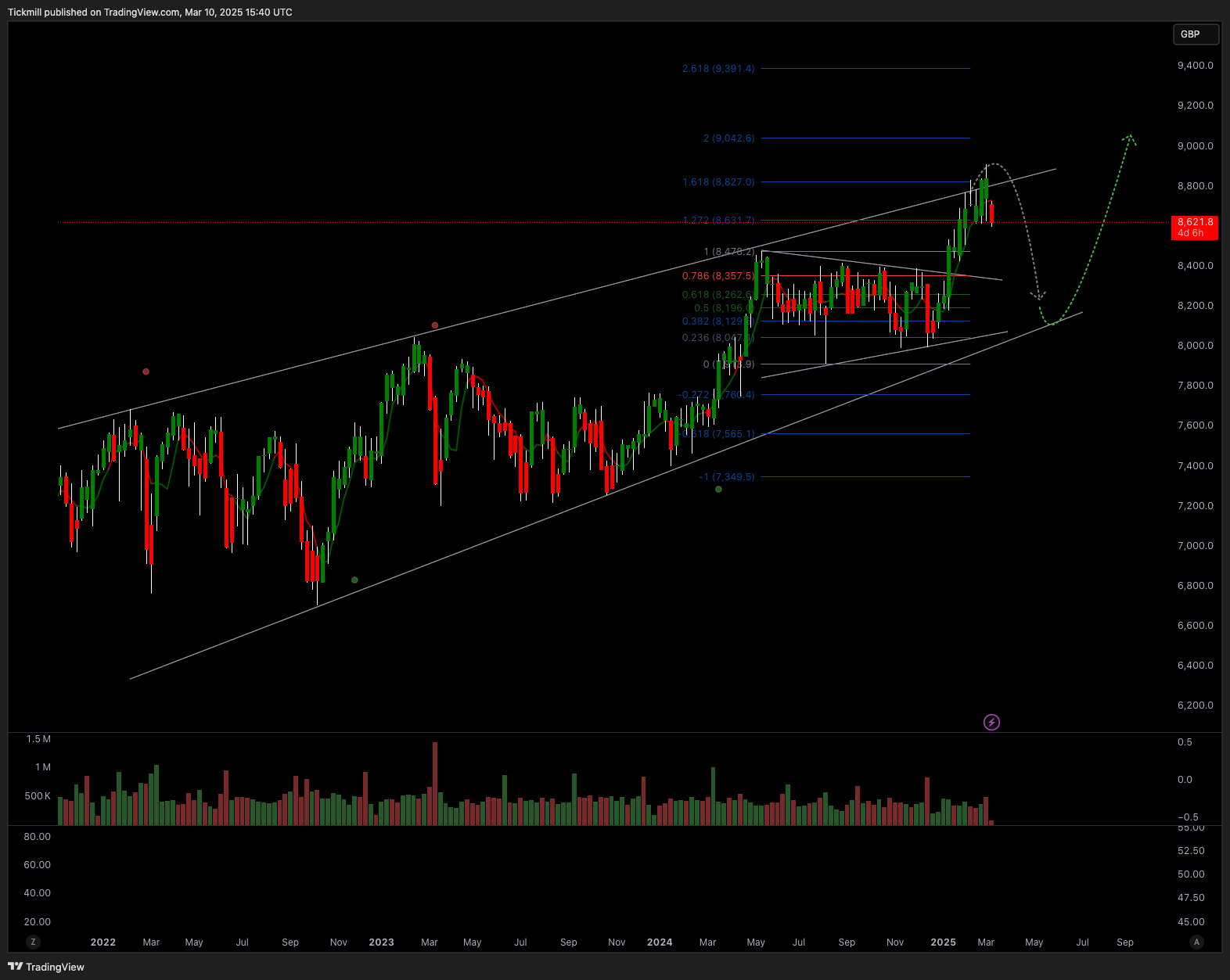The height and width of the screenshot is (980, 1230).
Task: Click the 9,400.0 price axis label
Action: click(x=1195, y=66)
